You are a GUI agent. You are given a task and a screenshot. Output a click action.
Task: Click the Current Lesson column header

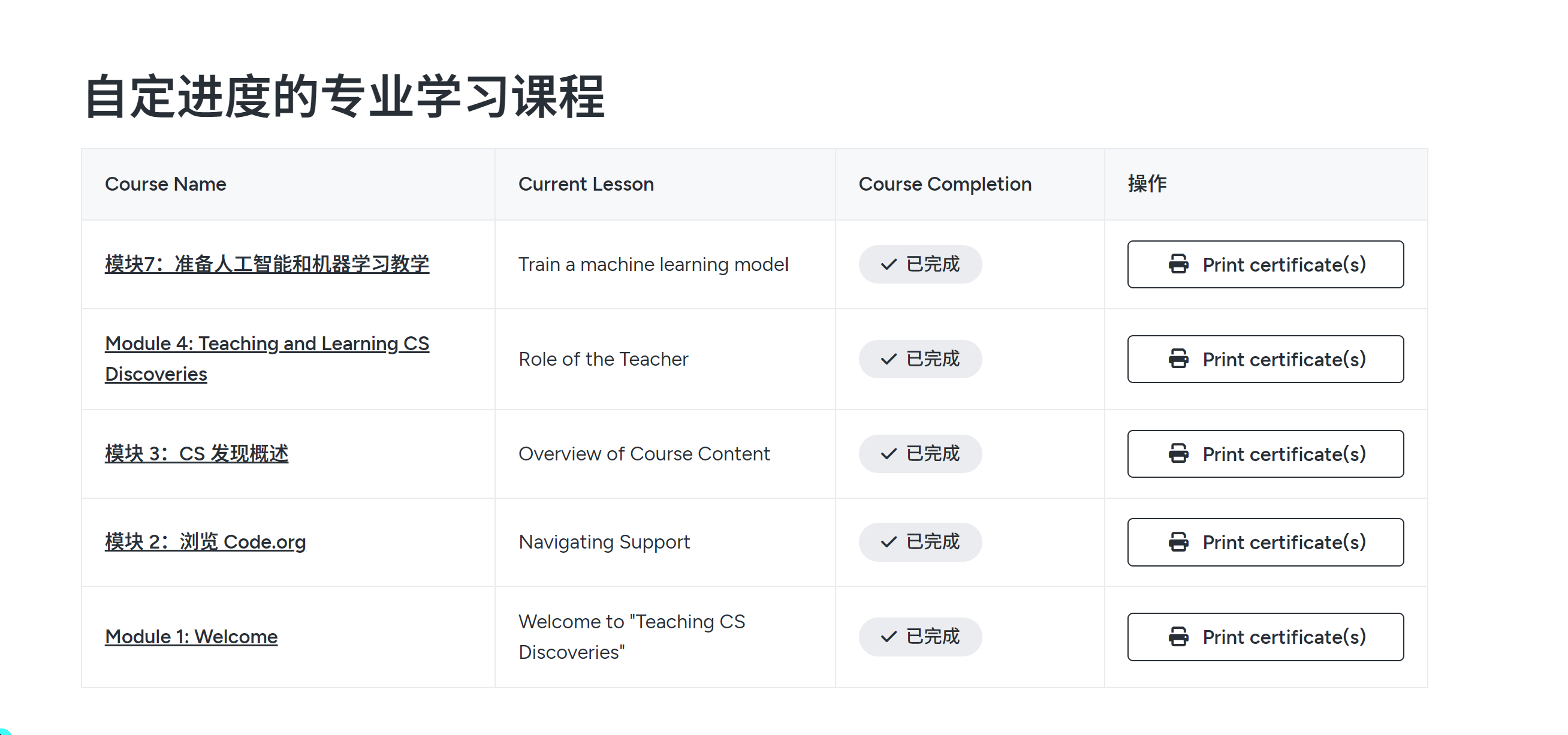(586, 184)
